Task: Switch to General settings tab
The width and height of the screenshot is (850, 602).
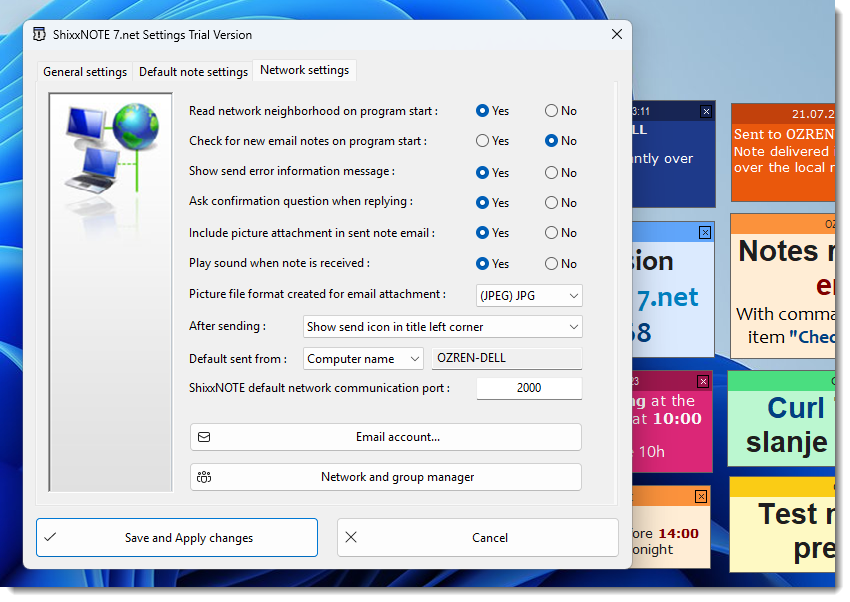Action: pos(85,72)
